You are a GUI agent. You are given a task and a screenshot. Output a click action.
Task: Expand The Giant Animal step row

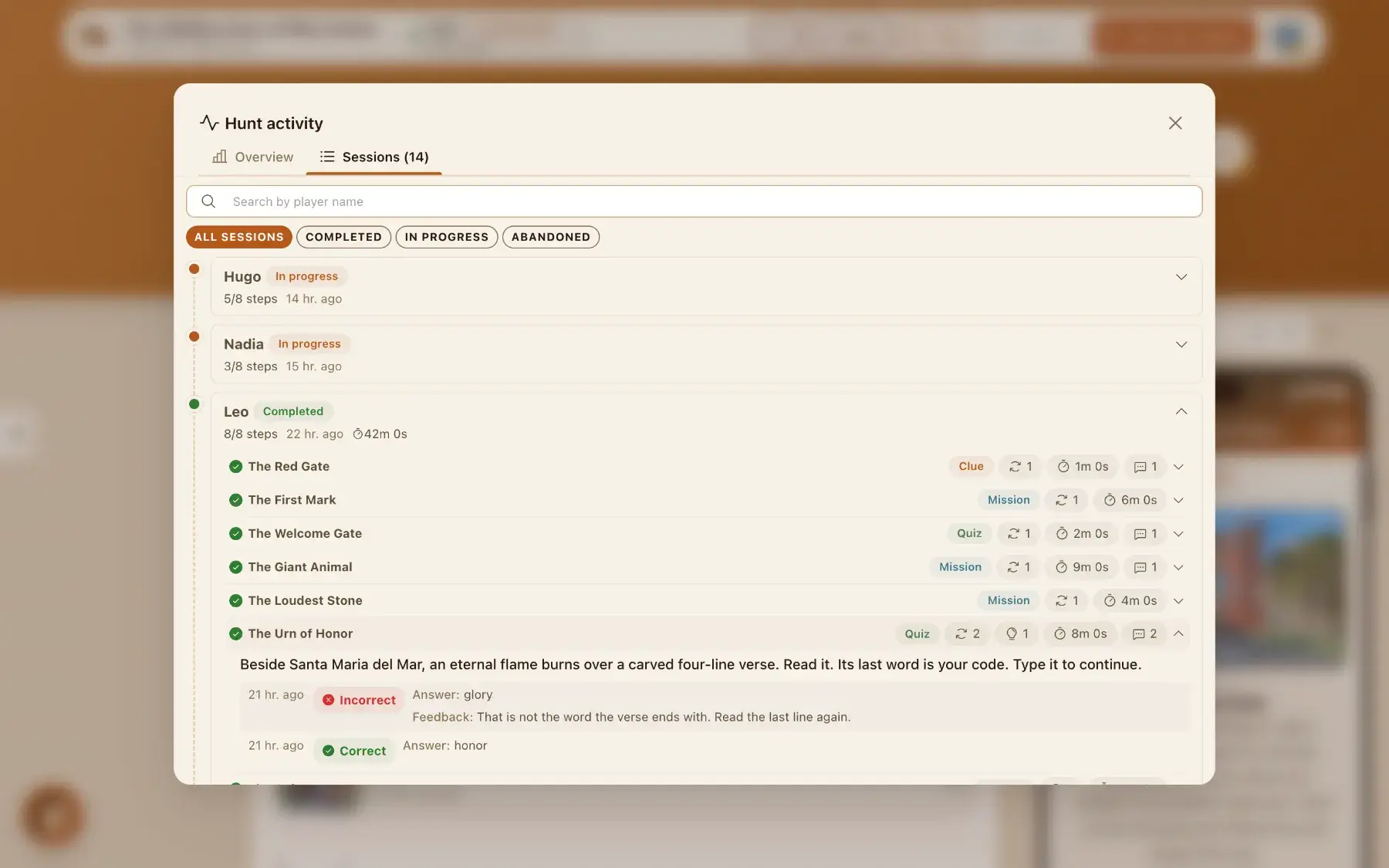[1178, 567]
